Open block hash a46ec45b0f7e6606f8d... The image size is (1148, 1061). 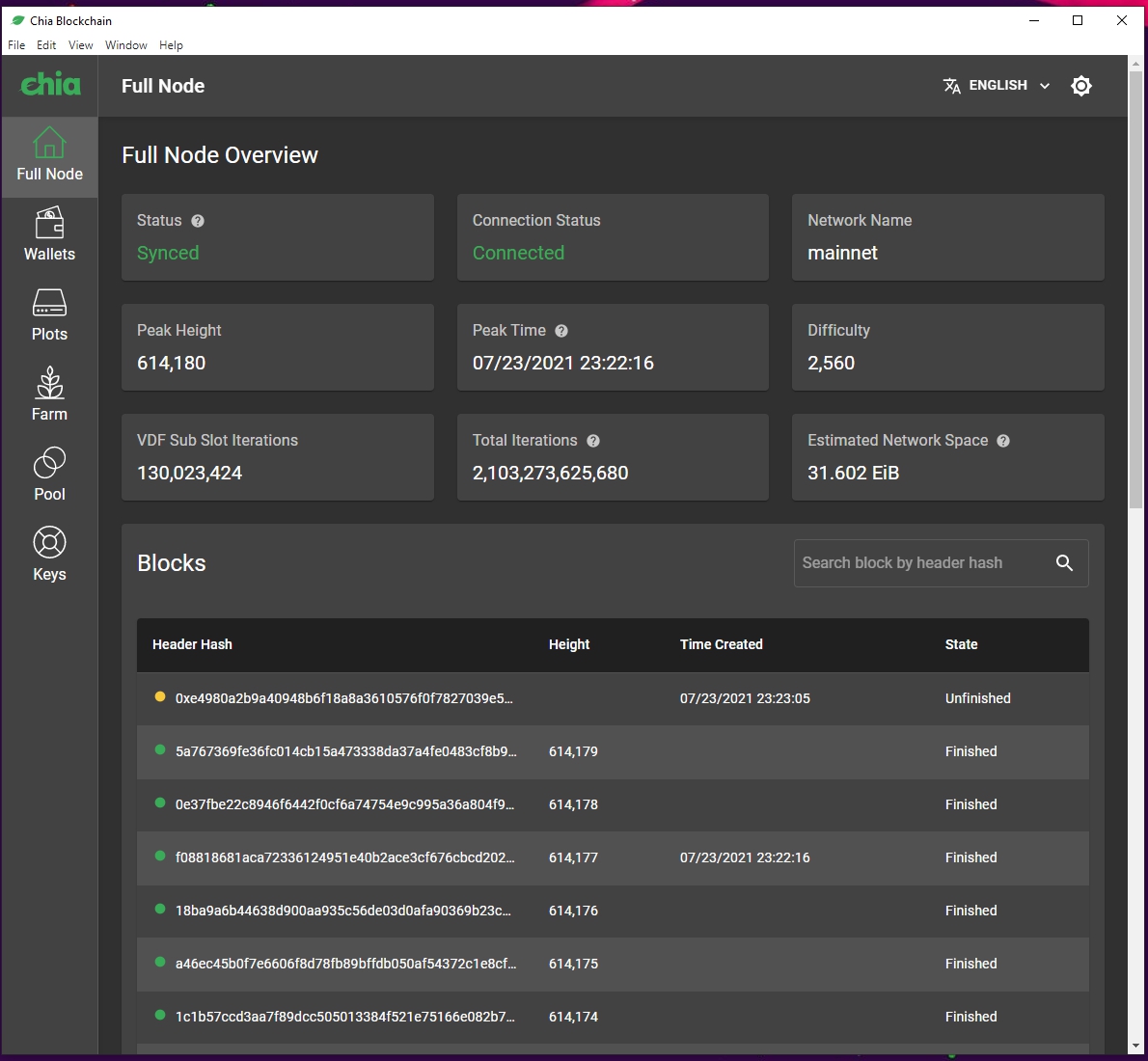345,964
